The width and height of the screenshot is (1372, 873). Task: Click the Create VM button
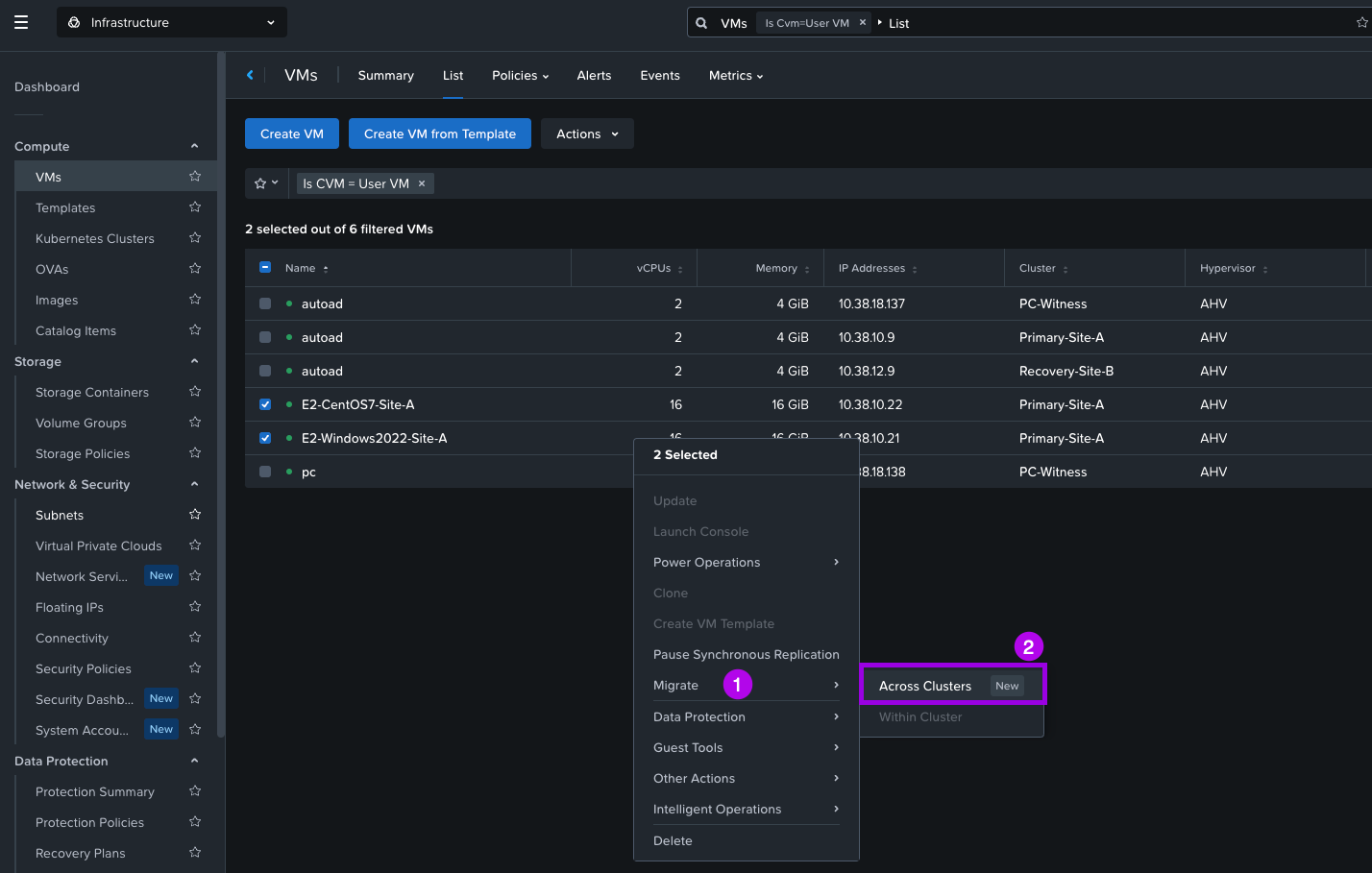[292, 133]
